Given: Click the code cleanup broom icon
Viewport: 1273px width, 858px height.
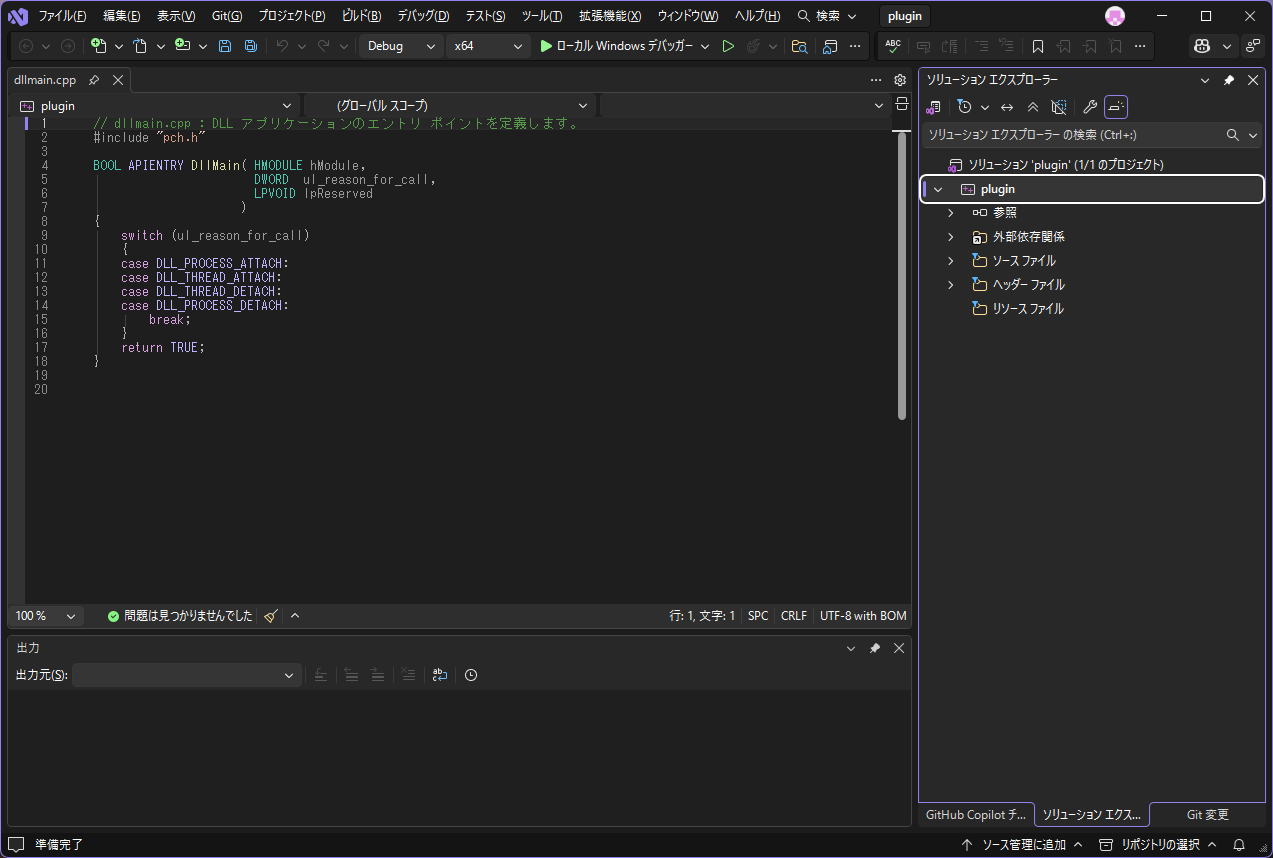Looking at the screenshot, I should pyautogui.click(x=271, y=616).
